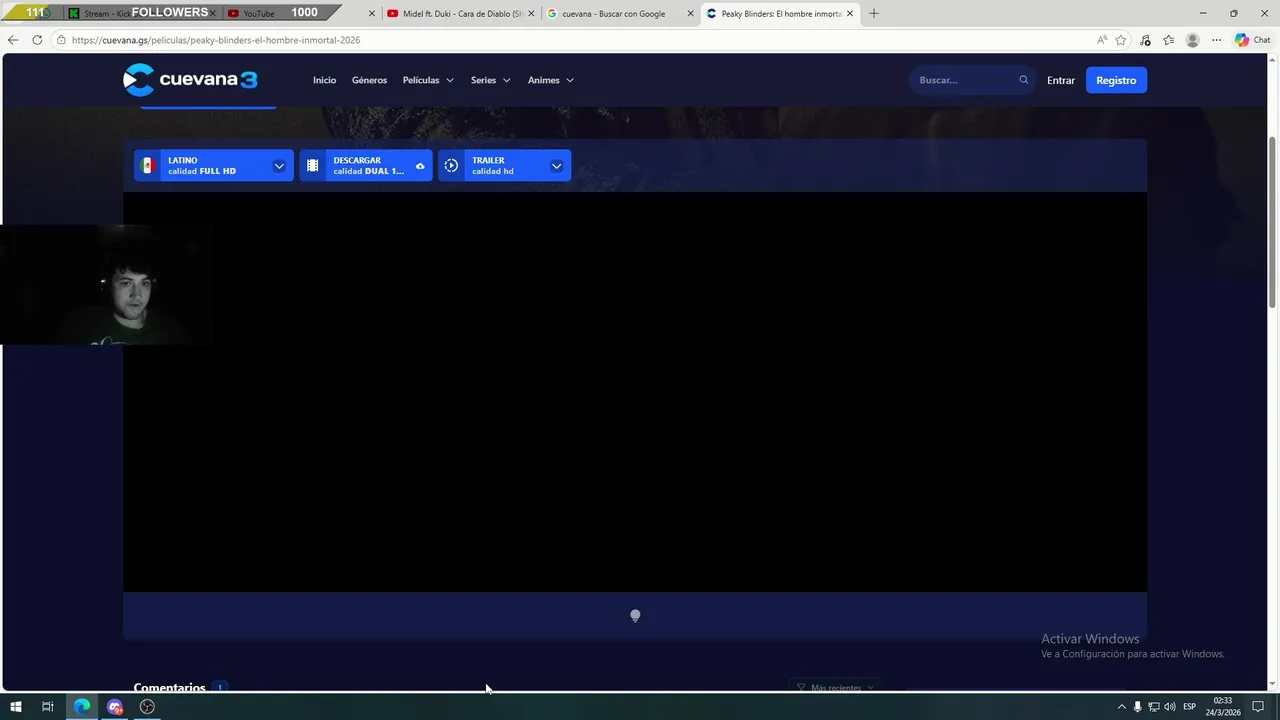Click the network tray icon
The width and height of the screenshot is (1280, 720).
point(1153,707)
